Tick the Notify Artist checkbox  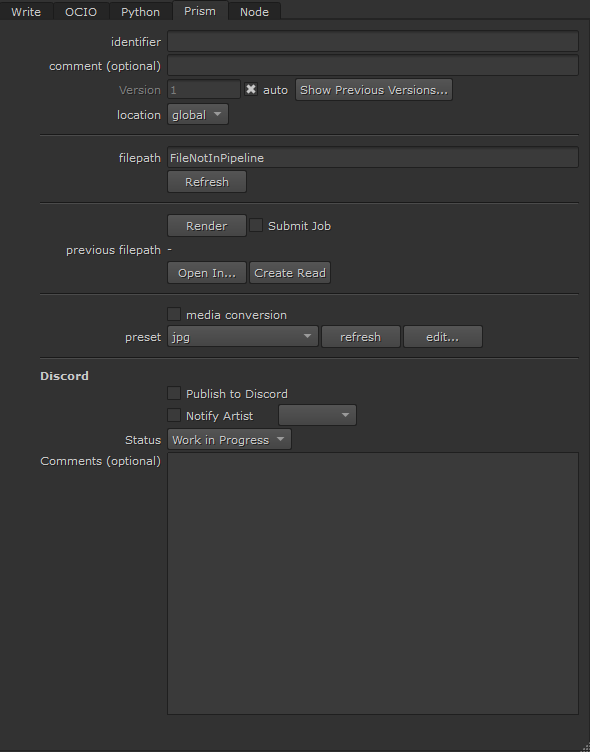[174, 415]
